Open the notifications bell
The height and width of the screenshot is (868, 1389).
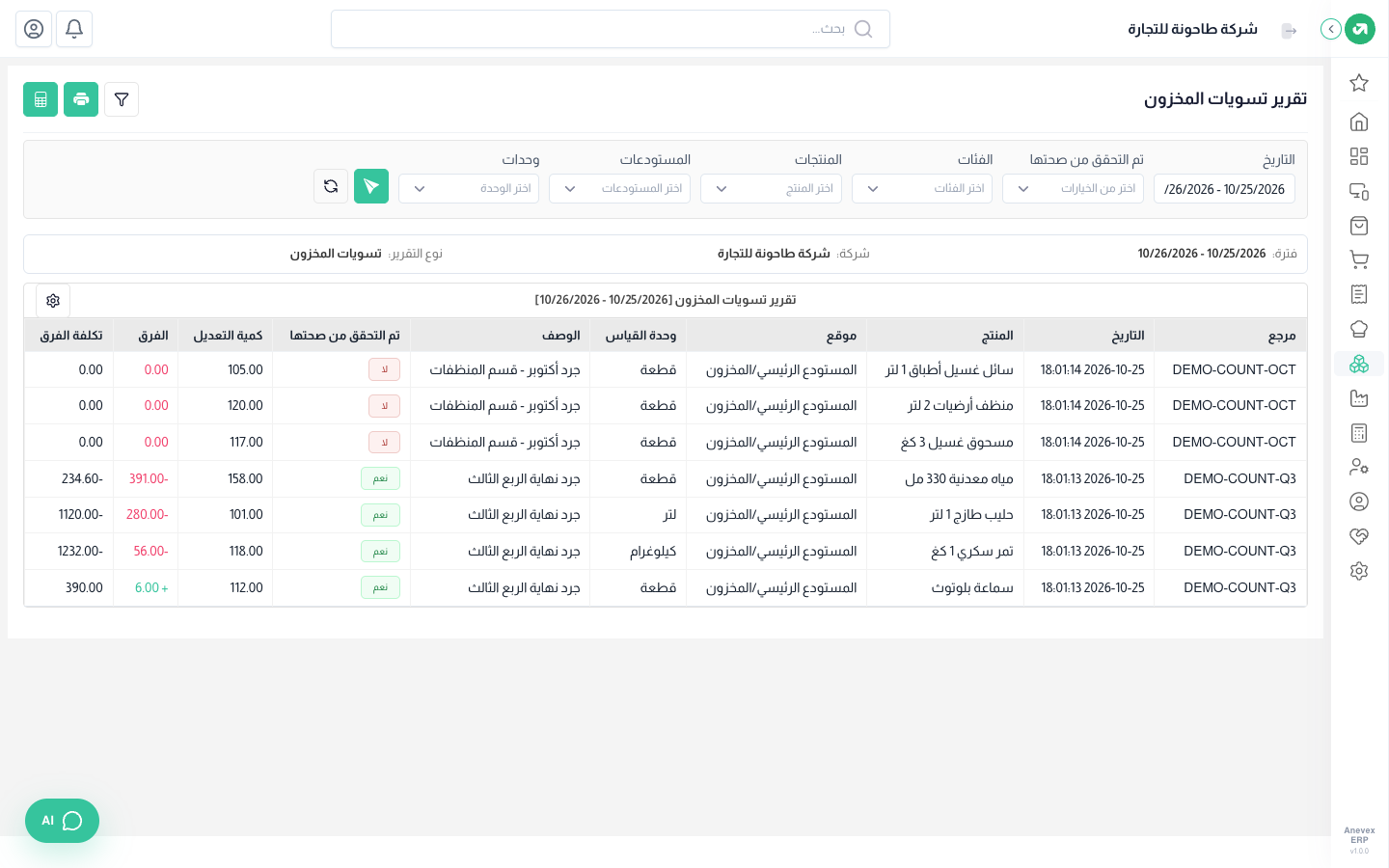point(74,29)
